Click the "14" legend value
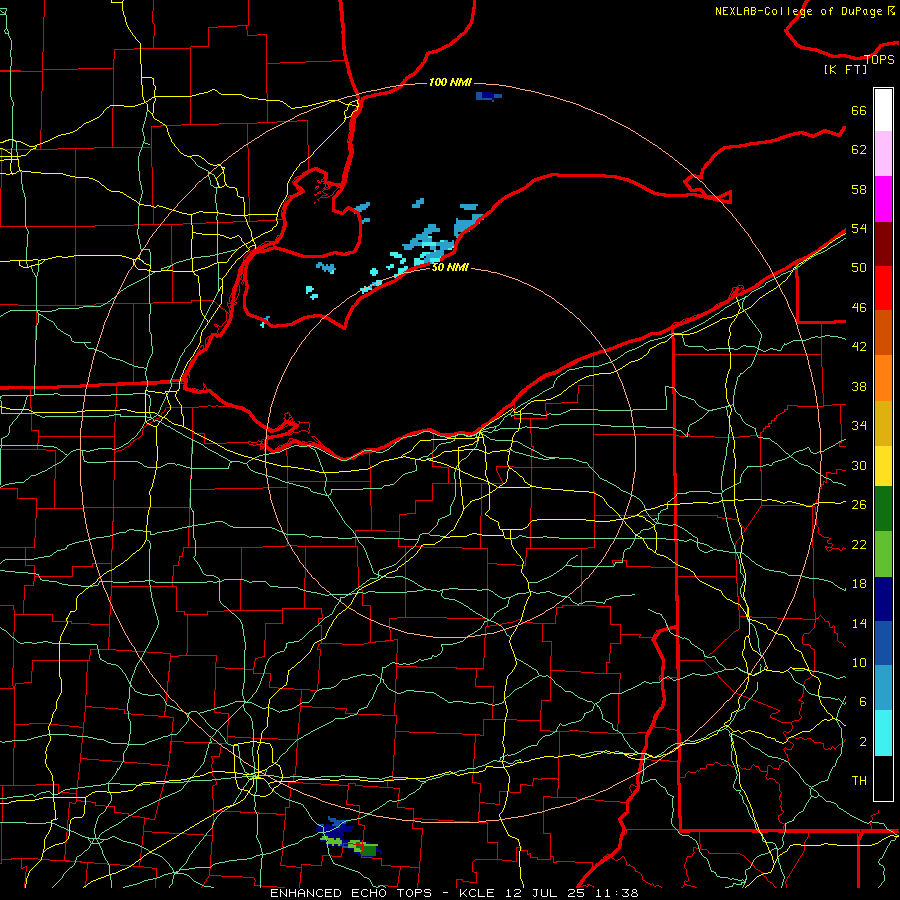900x900 pixels. (859, 623)
